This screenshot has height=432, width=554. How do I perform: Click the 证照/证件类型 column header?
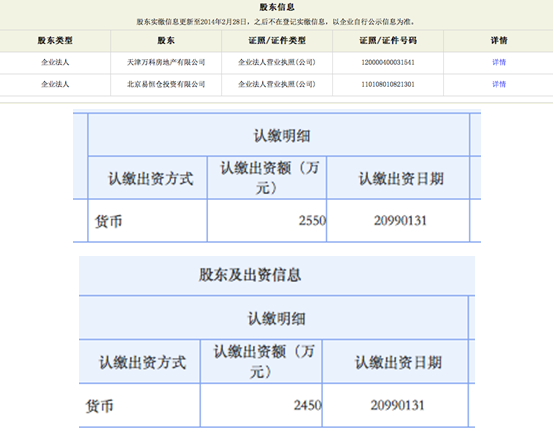(x=277, y=41)
